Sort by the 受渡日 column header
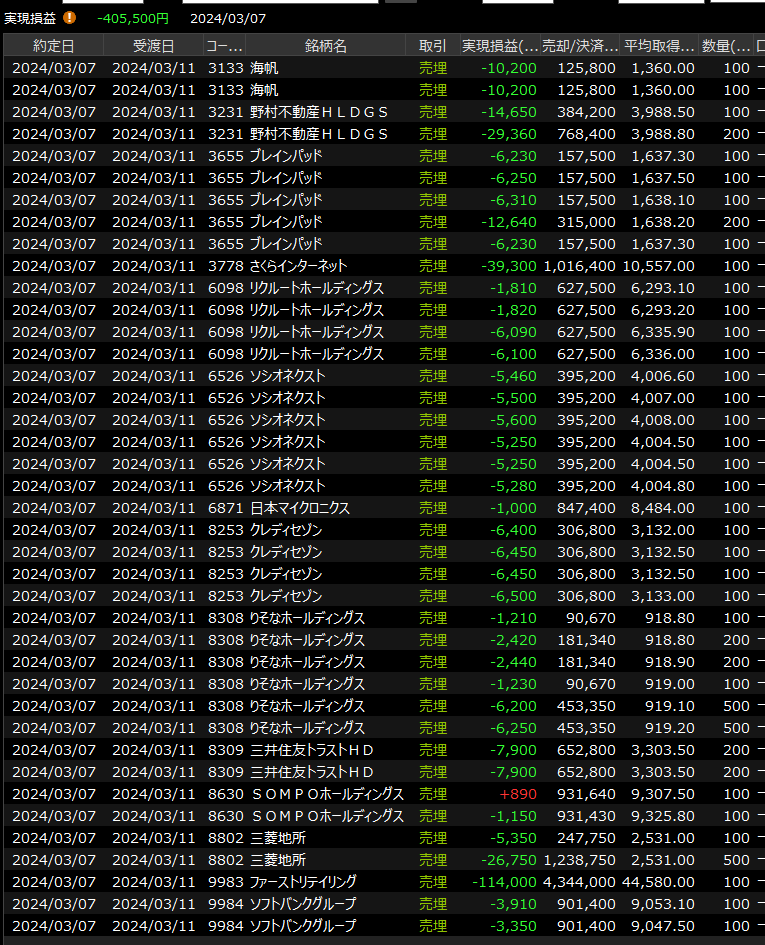Screen dimensions: 765x945 click(x=153, y=46)
